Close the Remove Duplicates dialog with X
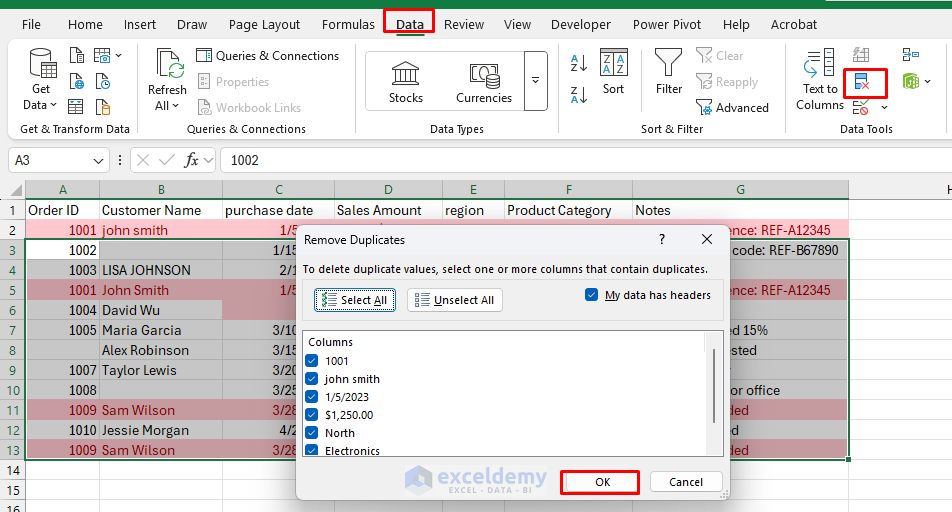The width and height of the screenshot is (952, 512). click(707, 239)
